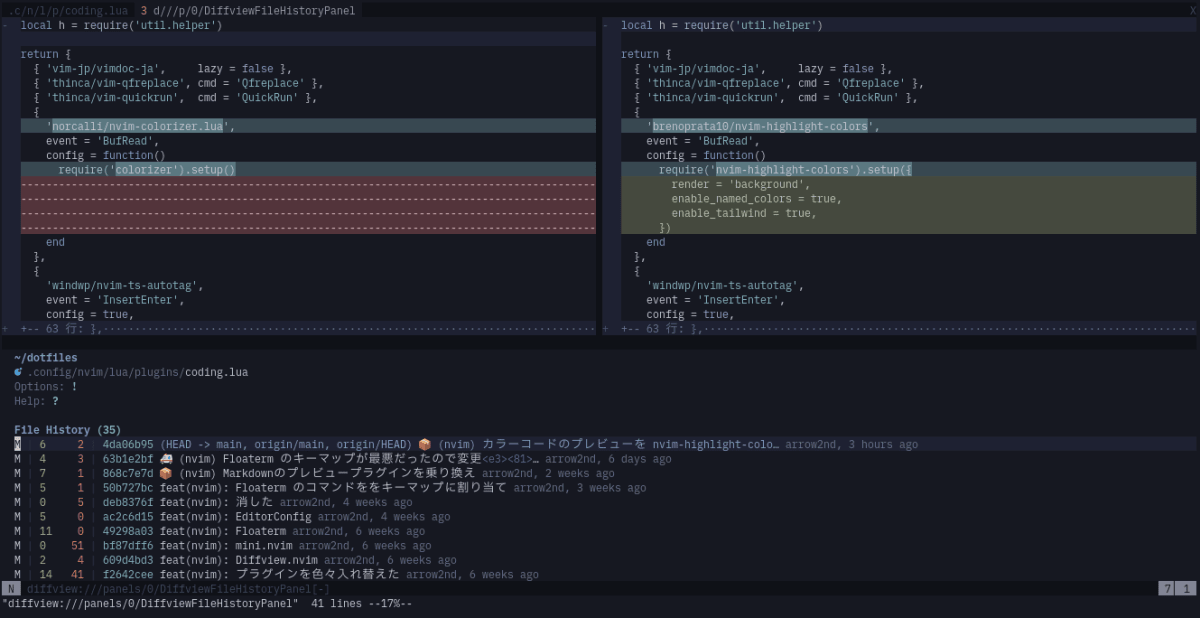Viewport: 1200px width, 618px height.
Task: Click the ambulance emoji in commit 63b1e2bf row
Action: coord(166,459)
